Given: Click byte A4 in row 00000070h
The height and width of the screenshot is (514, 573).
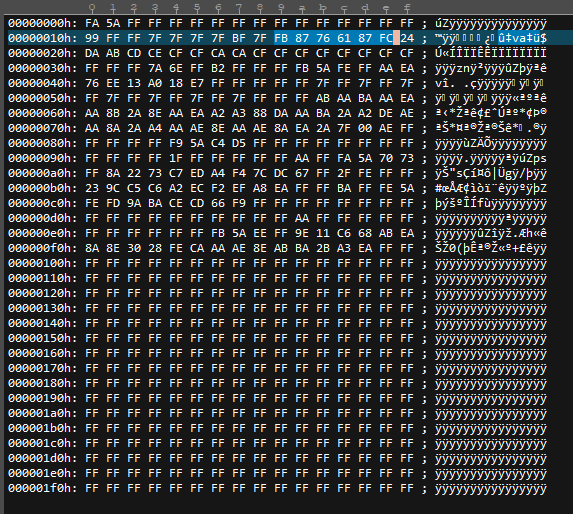Looking at the screenshot, I should [x=155, y=128].
